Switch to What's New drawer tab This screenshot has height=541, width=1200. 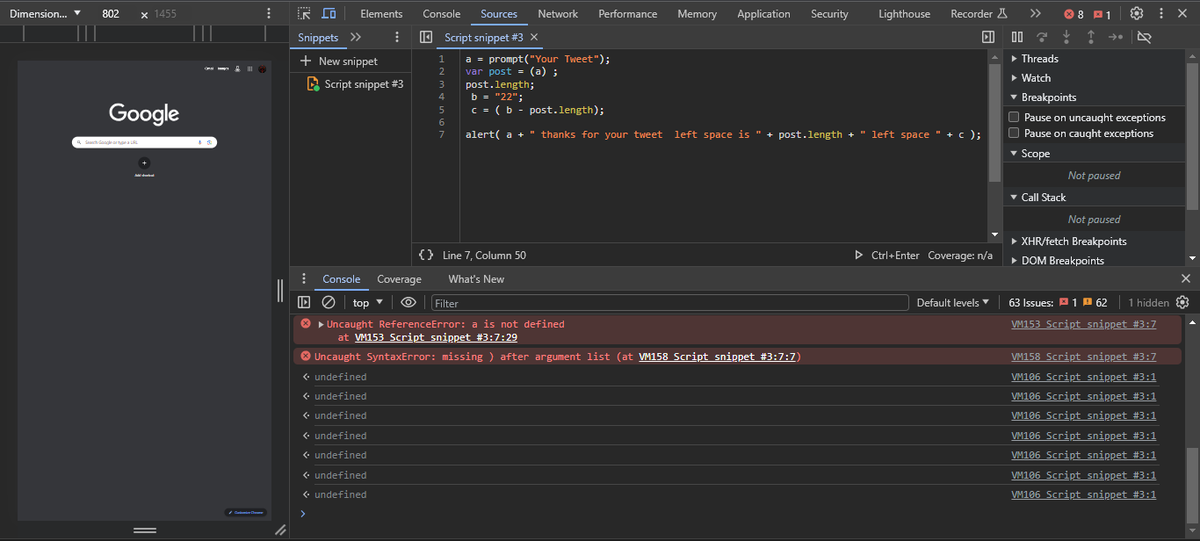point(476,279)
